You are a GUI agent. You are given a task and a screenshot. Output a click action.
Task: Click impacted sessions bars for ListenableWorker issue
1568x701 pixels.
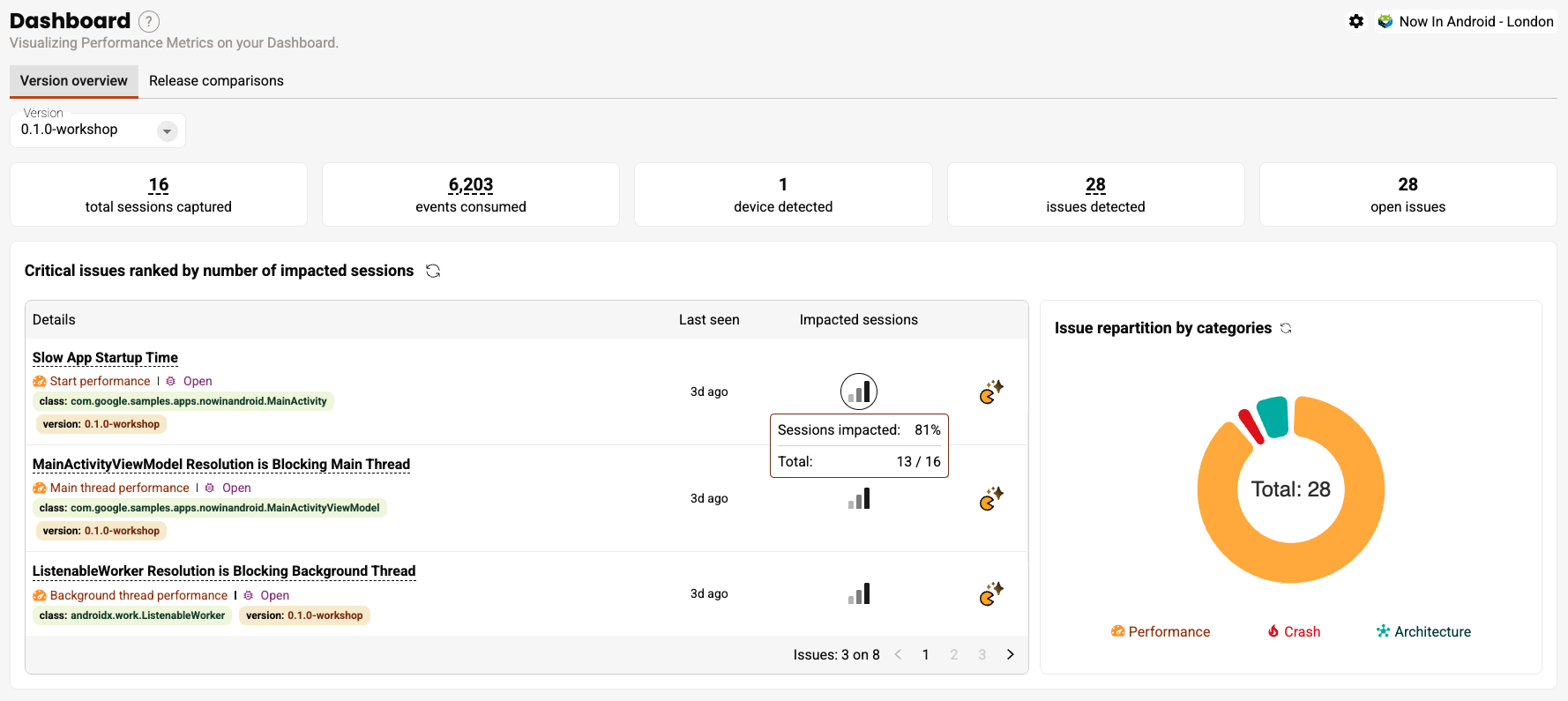[859, 593]
